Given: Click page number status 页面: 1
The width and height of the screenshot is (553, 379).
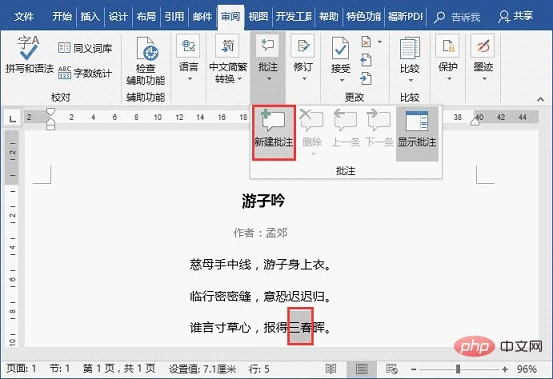Looking at the screenshot, I should 22,369.
